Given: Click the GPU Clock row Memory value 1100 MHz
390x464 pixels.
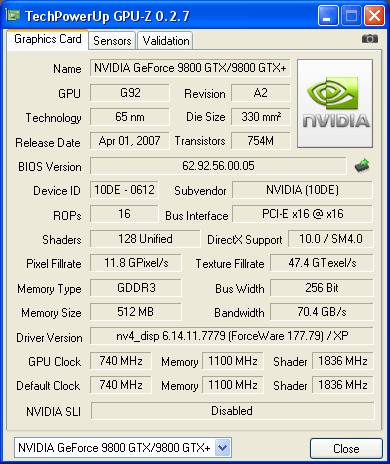Looking at the screenshot, I should click(x=233, y=361).
